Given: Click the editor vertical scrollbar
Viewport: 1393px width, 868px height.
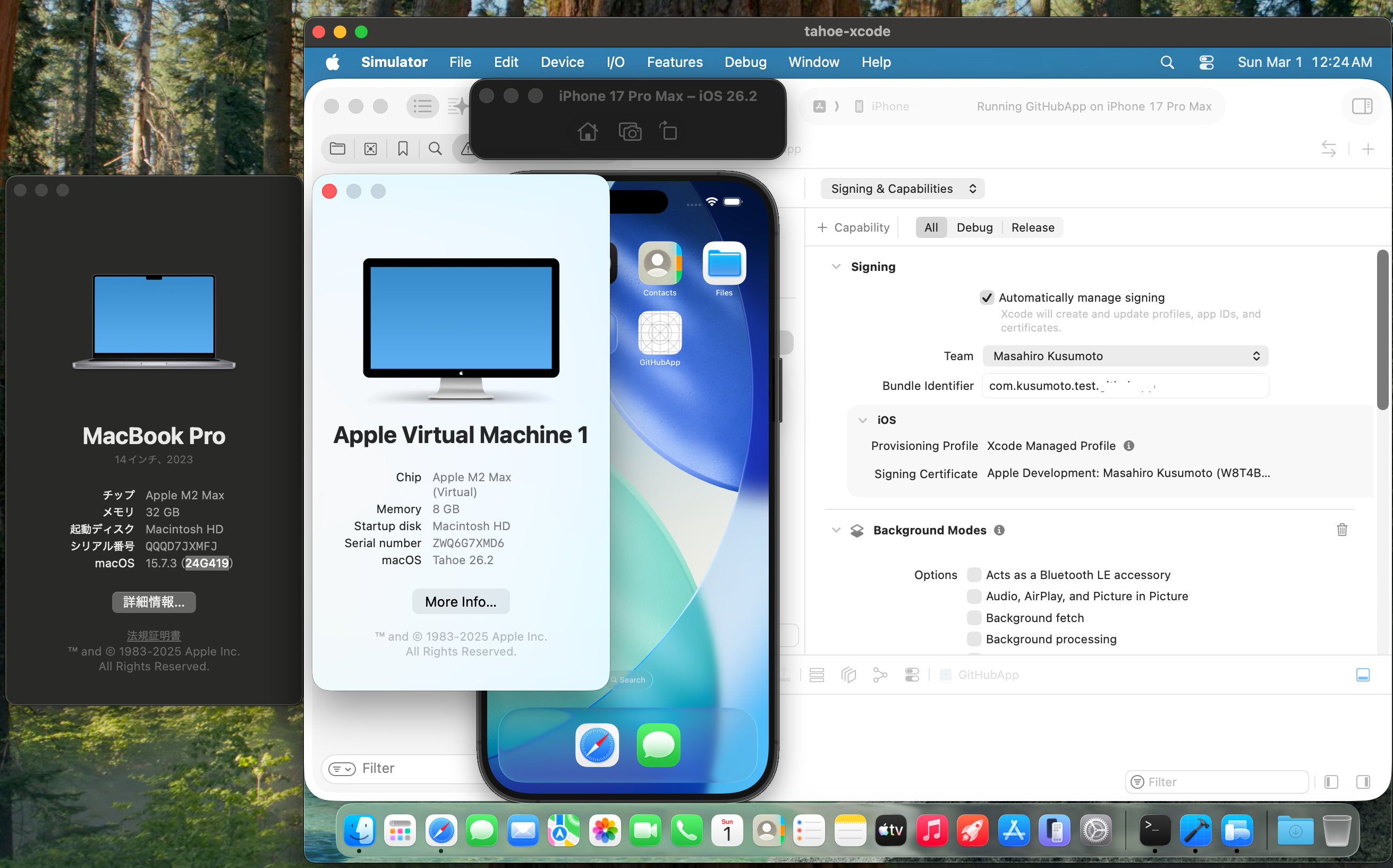Looking at the screenshot, I should pos(1383,330).
